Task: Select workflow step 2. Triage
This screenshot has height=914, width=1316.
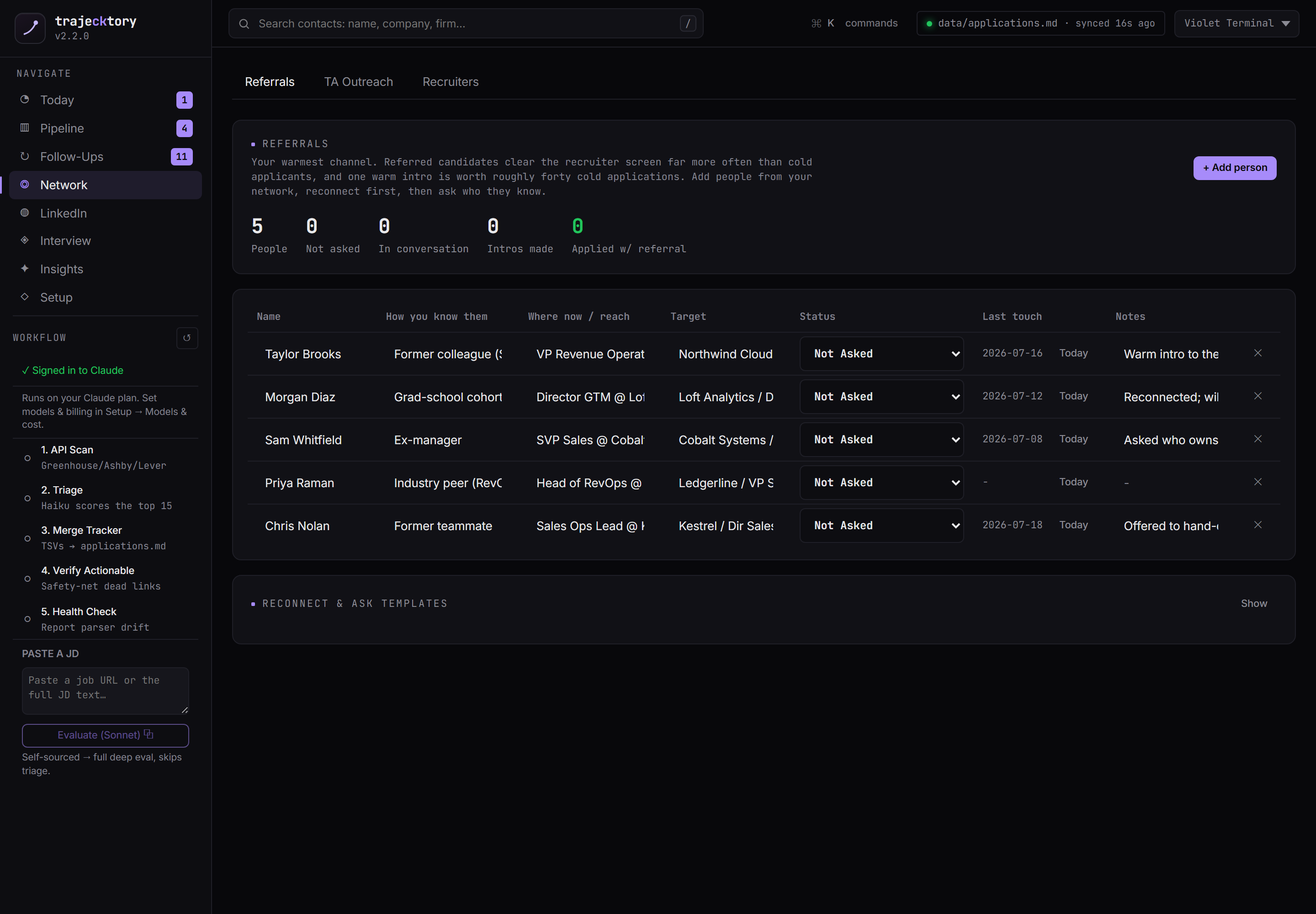Action: coord(106,498)
